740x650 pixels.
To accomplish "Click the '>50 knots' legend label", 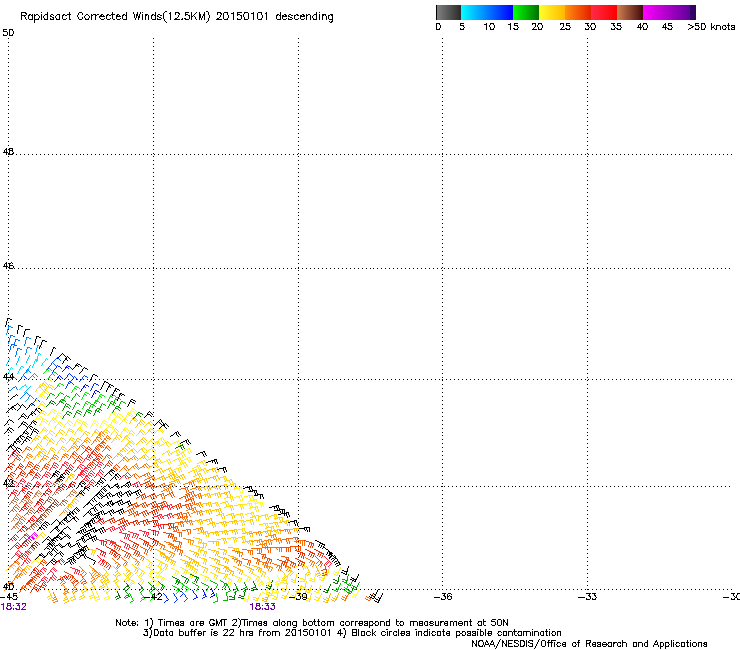I will tap(711, 27).
